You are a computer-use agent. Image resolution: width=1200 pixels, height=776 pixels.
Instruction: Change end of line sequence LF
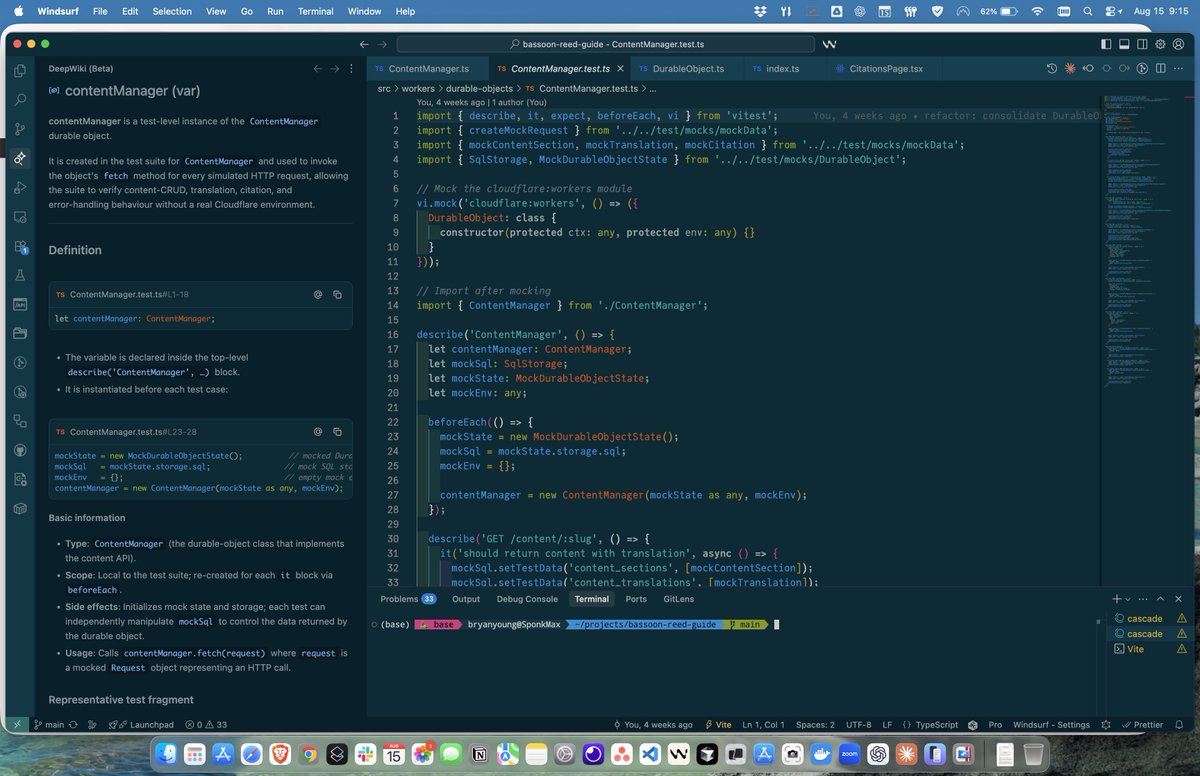pos(886,725)
